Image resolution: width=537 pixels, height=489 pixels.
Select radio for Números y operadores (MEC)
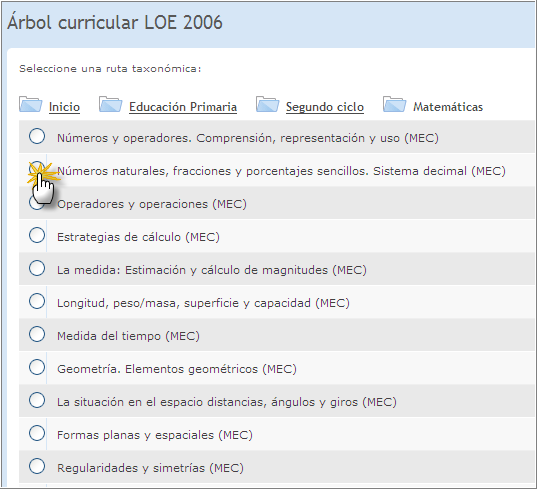(37, 136)
